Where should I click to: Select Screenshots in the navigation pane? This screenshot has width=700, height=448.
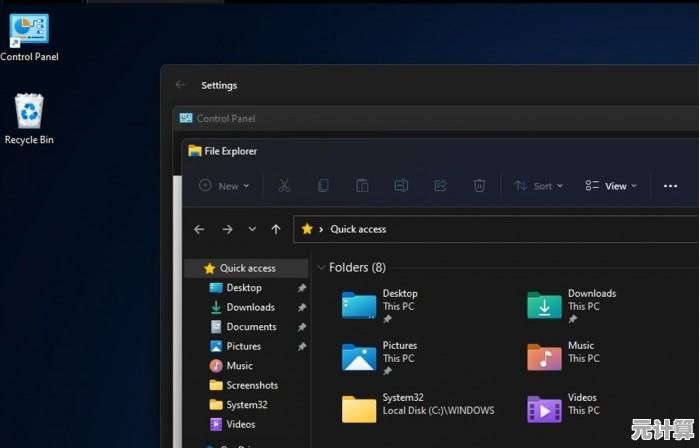(246, 385)
